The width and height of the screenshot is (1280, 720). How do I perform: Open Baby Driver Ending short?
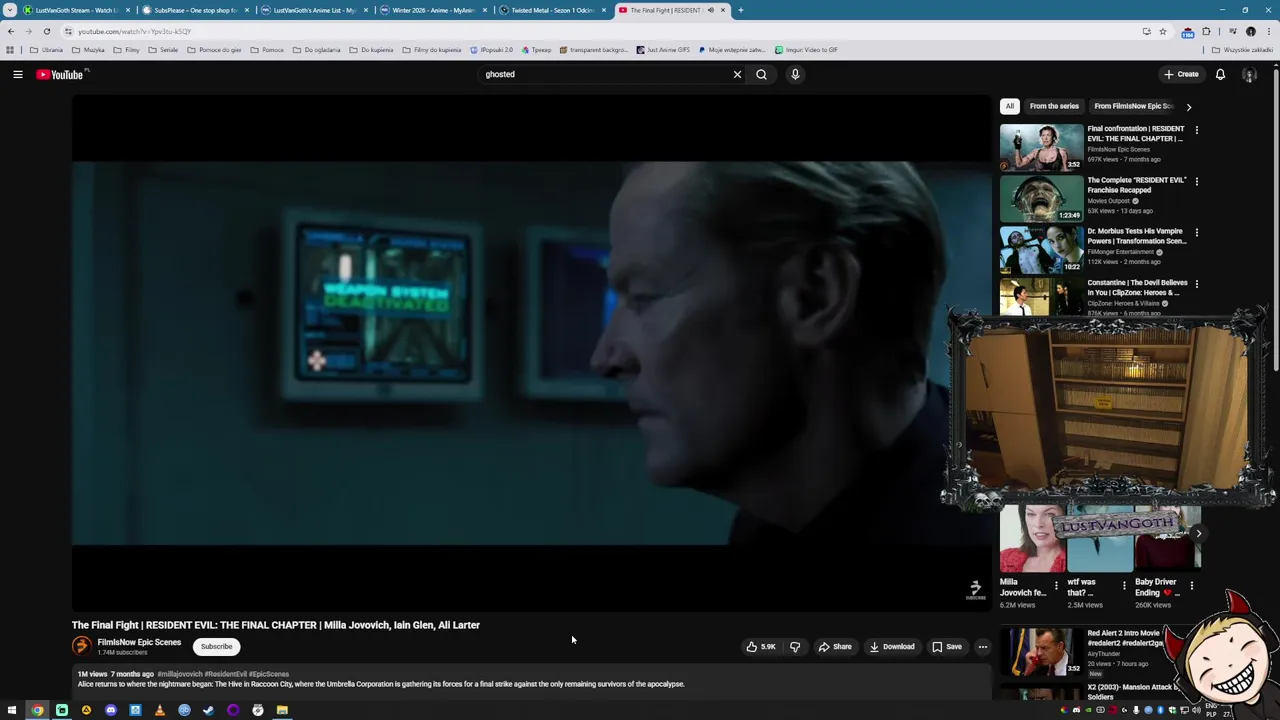(x=1168, y=556)
